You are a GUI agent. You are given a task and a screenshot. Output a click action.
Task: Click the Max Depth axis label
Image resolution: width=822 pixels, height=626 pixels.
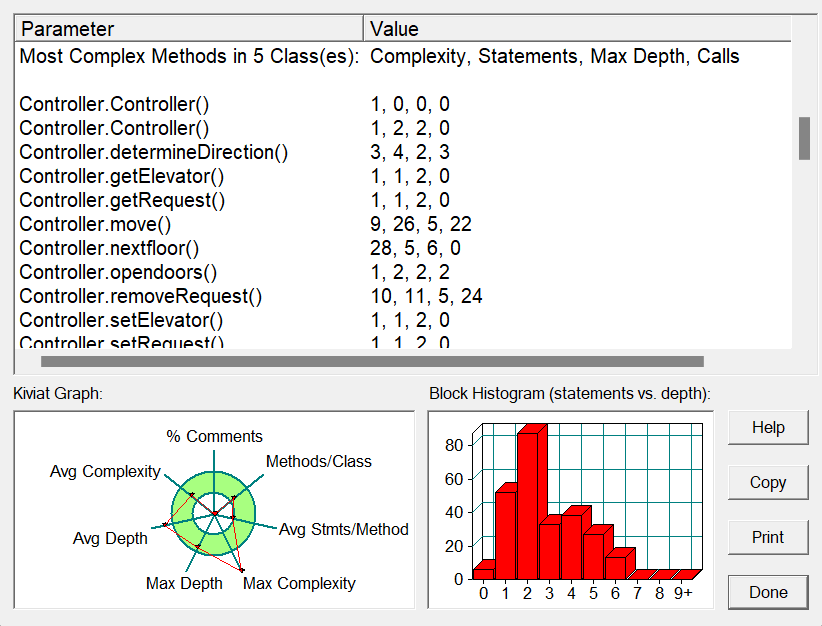(x=184, y=584)
